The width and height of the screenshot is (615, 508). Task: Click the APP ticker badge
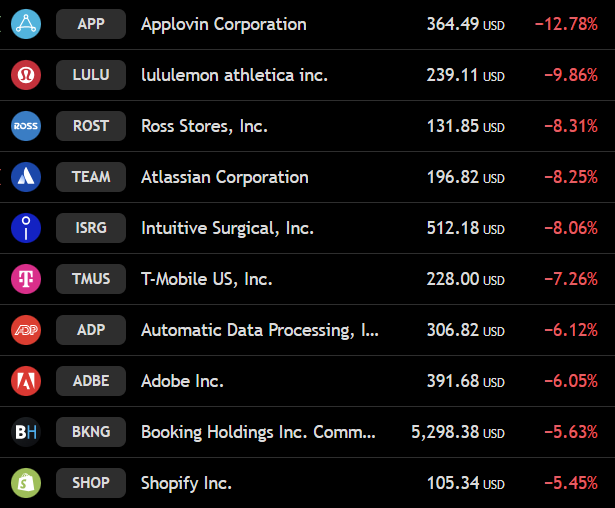tap(91, 24)
